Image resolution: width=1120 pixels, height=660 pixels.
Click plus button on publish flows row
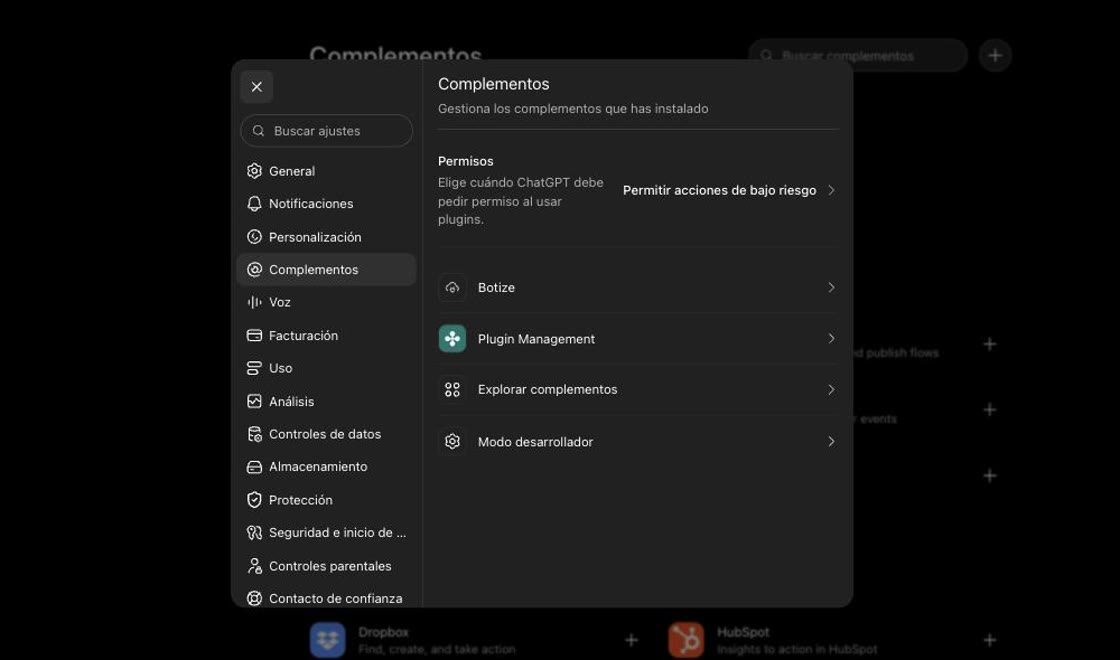point(990,344)
